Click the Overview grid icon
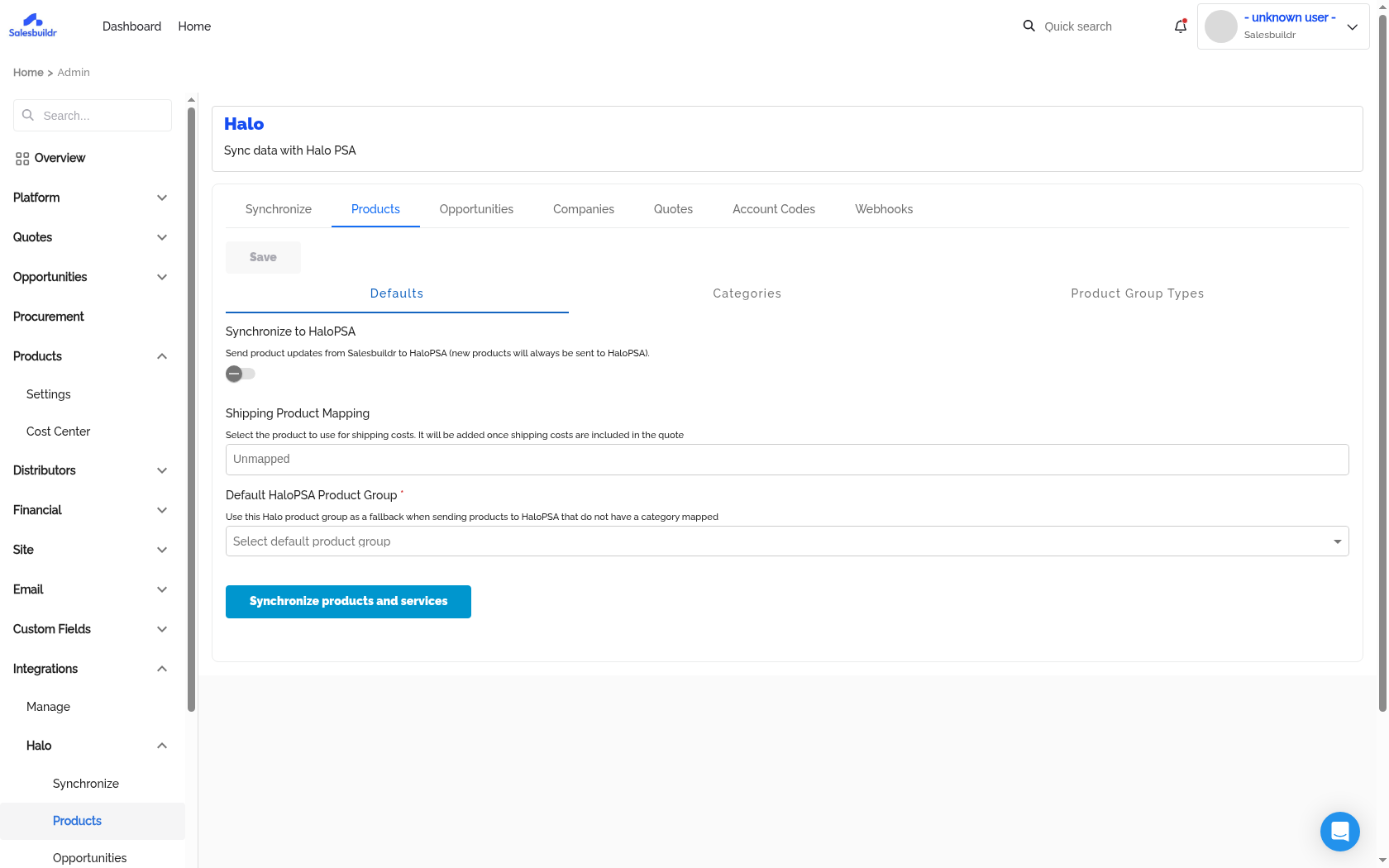 point(22,159)
